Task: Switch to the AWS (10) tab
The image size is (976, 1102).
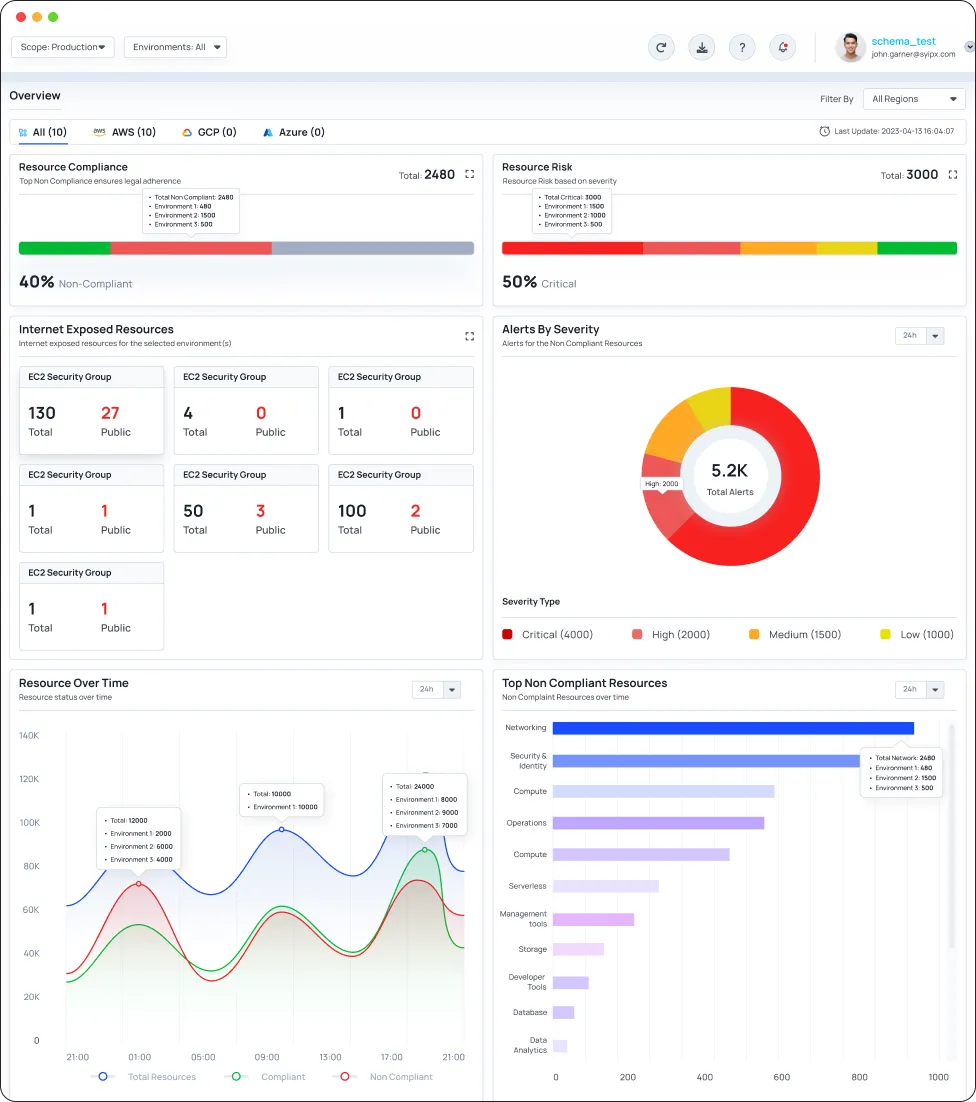Action: pyautogui.click(x=125, y=132)
